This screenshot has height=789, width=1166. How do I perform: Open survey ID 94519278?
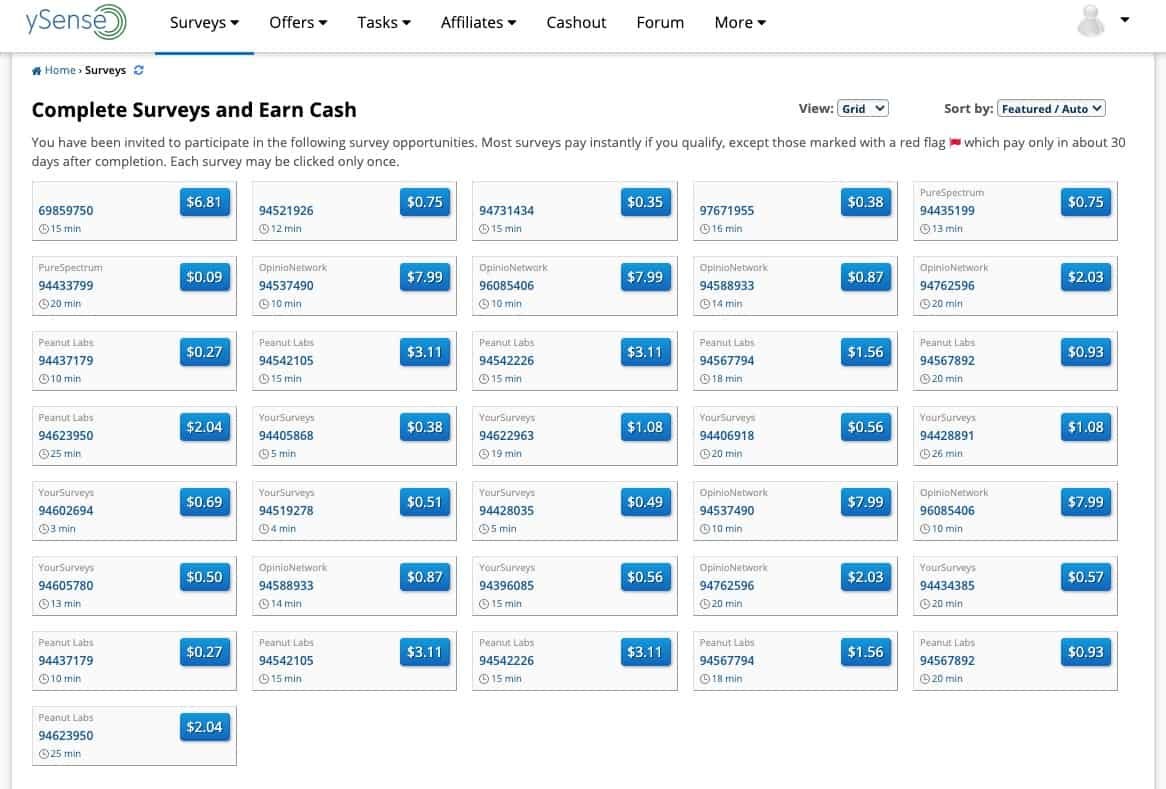[286, 511]
